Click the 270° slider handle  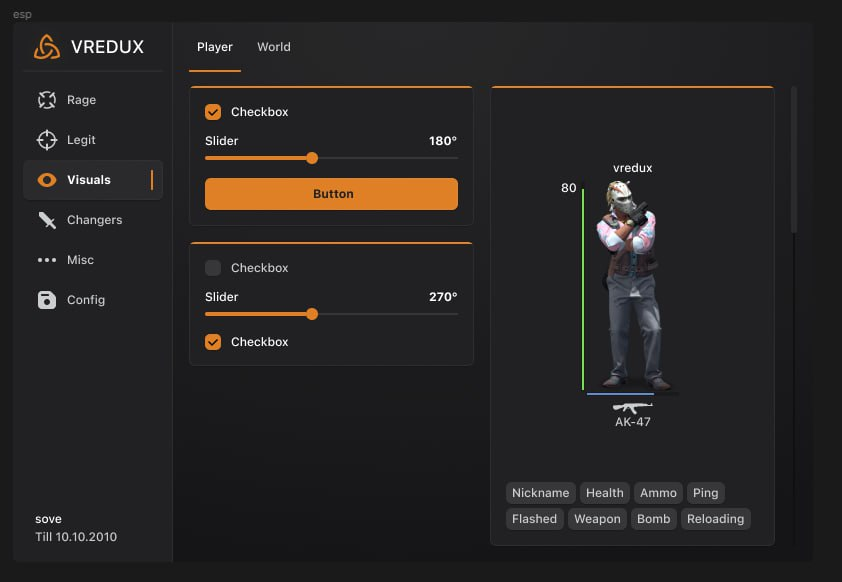coord(312,314)
